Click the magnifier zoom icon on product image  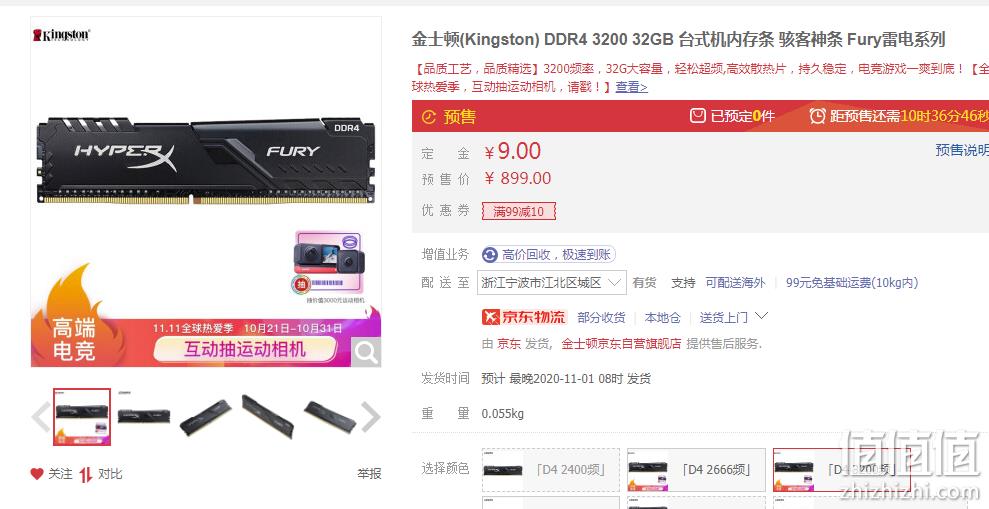pyautogui.click(x=366, y=352)
